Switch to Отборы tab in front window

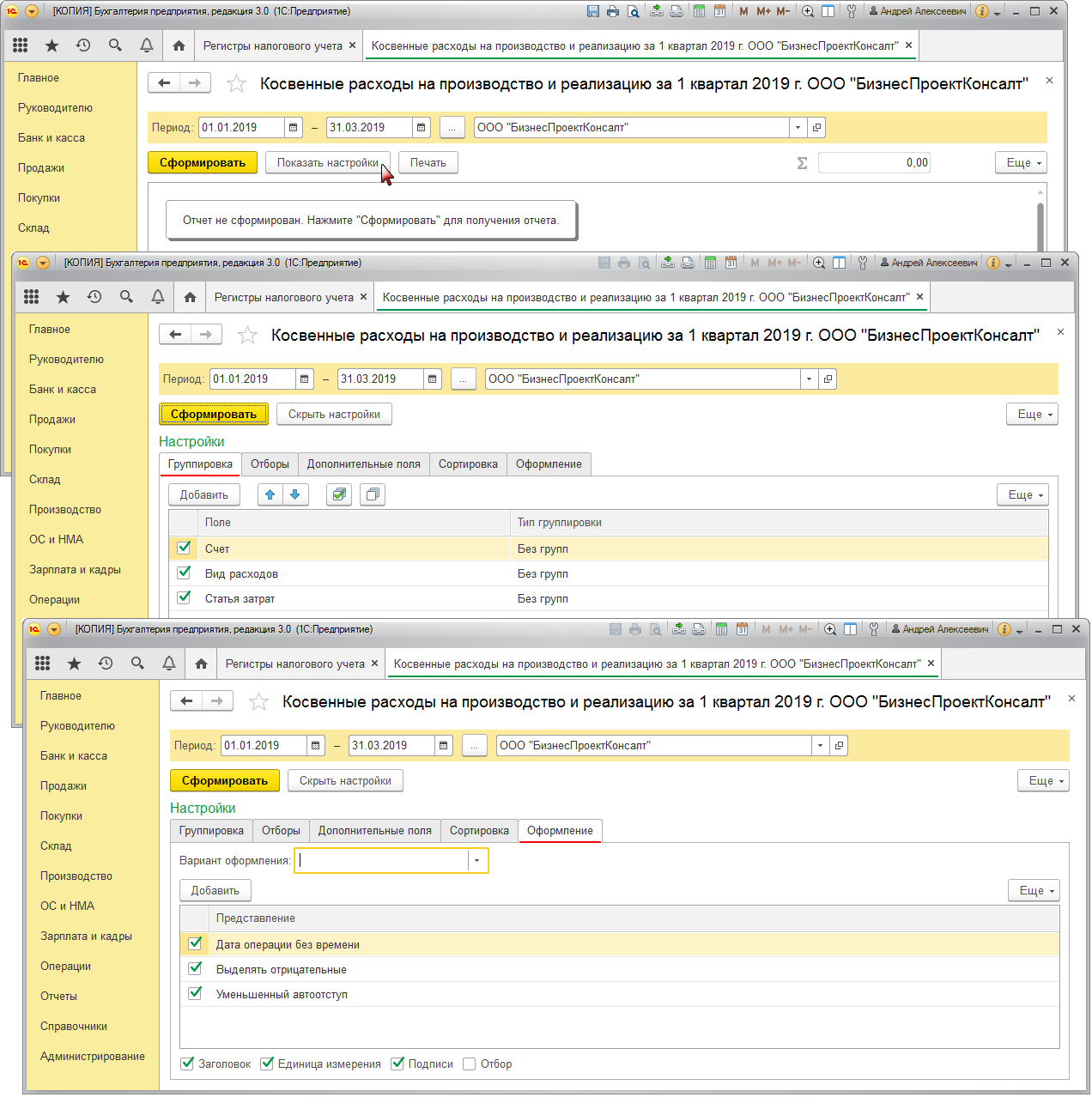tap(281, 830)
